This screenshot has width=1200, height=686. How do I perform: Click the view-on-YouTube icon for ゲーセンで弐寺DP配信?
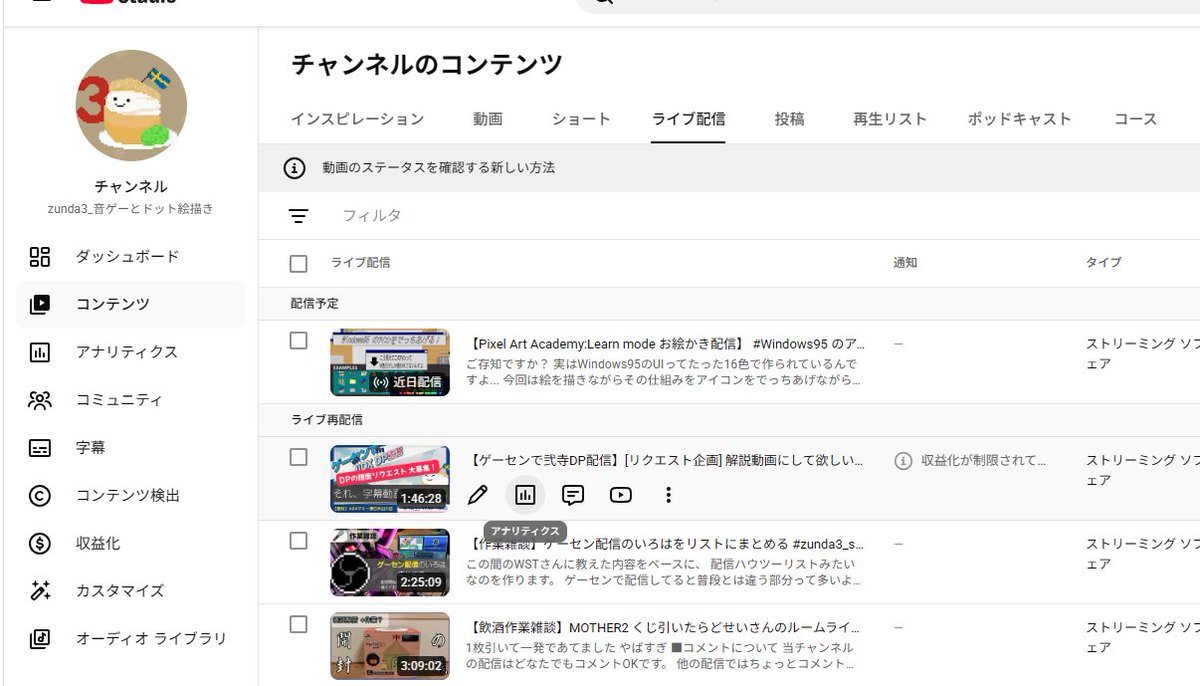point(621,494)
